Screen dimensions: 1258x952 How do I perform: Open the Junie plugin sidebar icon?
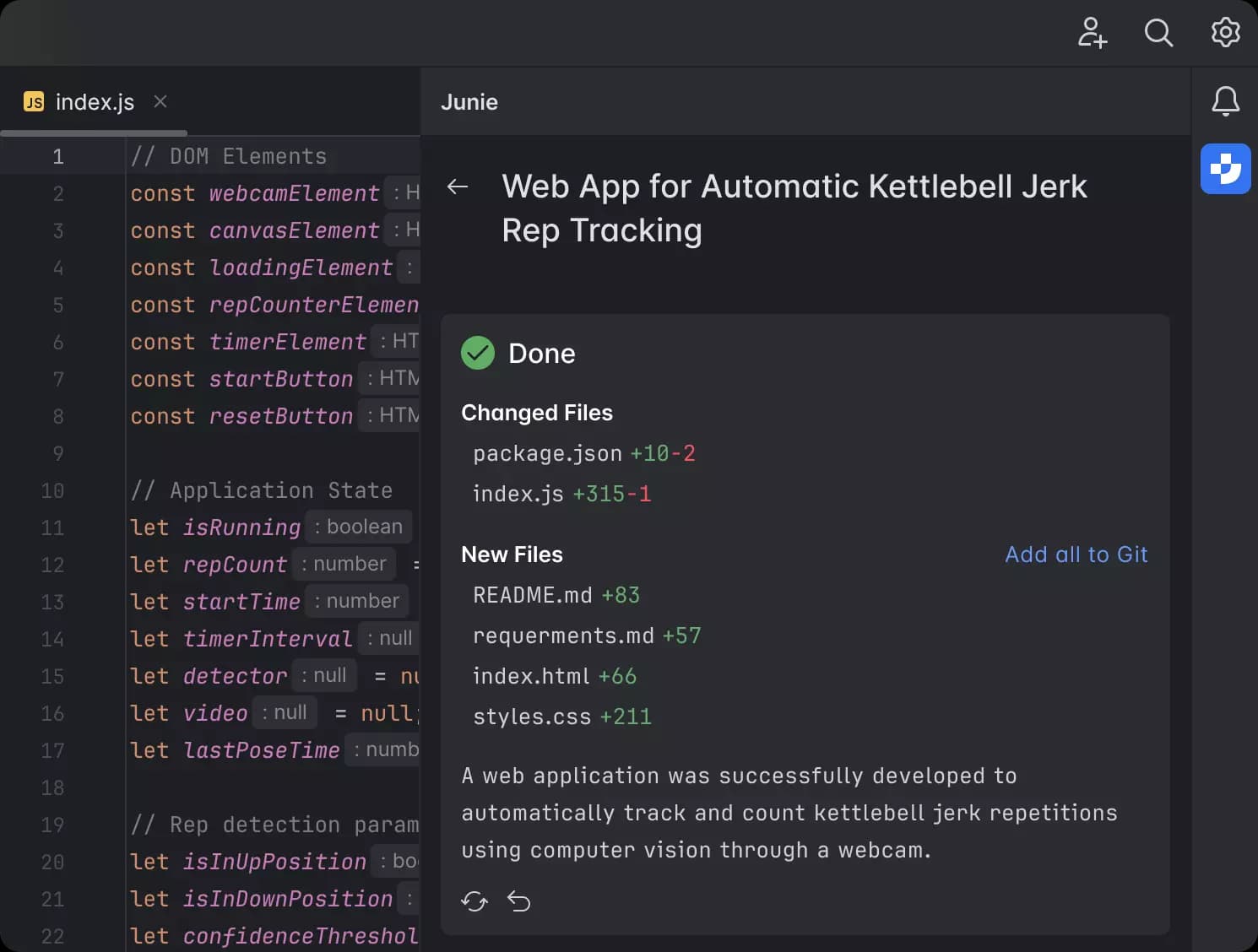[1225, 169]
